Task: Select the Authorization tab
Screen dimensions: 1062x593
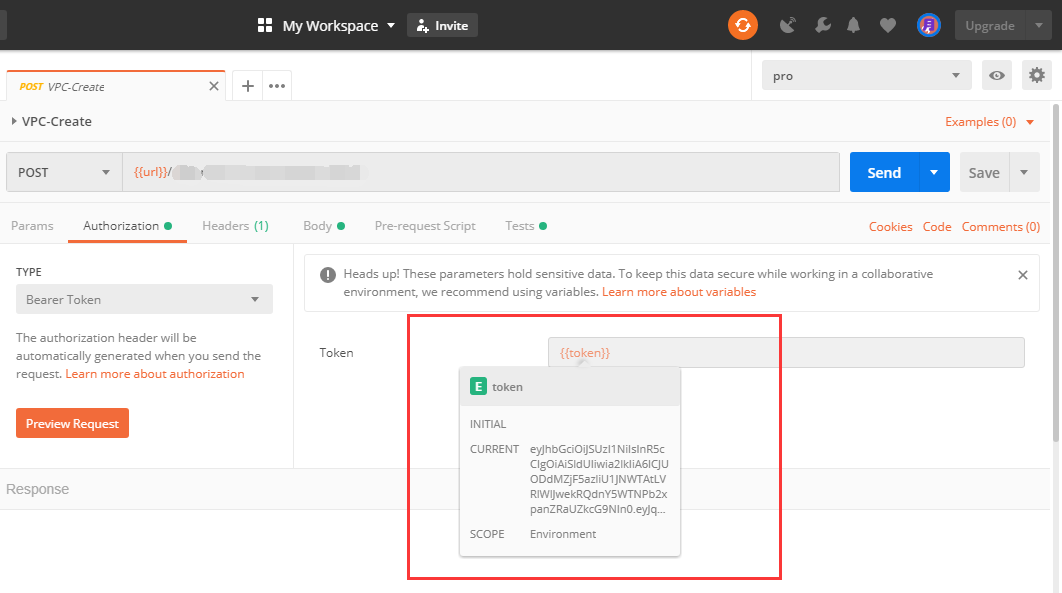Action: click(127, 226)
